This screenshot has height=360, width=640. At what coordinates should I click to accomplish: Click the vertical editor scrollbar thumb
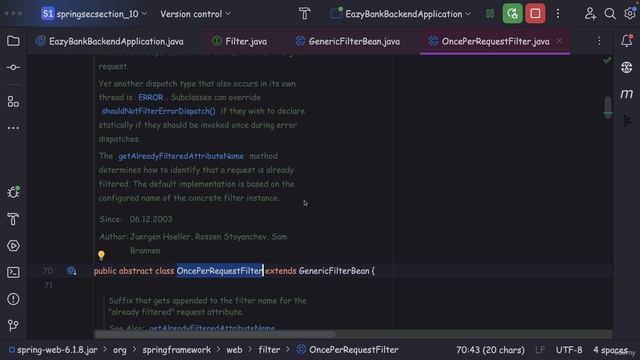click(608, 107)
